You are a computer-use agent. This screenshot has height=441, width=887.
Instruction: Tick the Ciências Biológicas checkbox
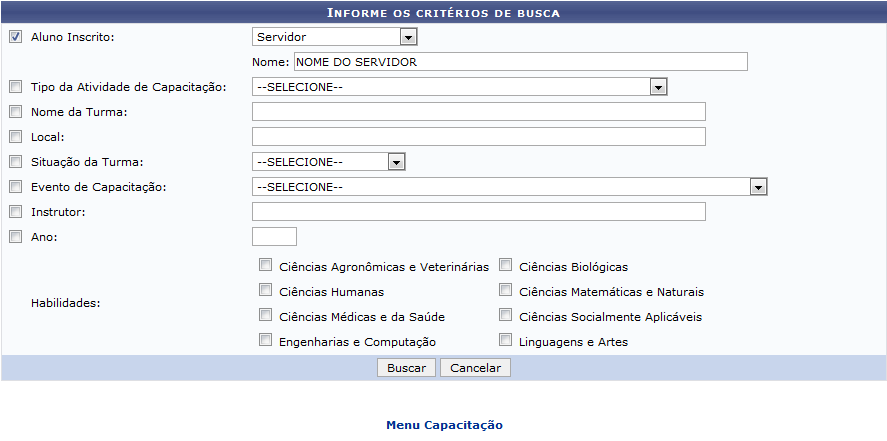[505, 265]
